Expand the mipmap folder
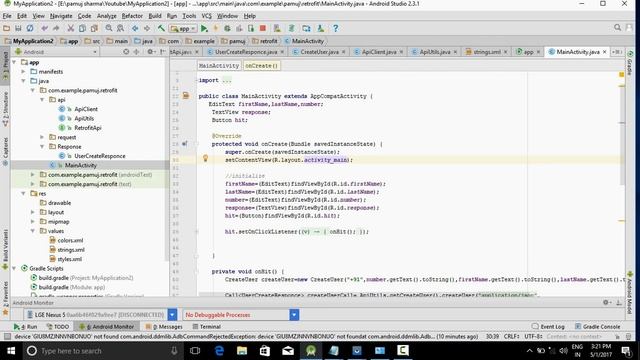The image size is (640, 360). tap(33, 222)
